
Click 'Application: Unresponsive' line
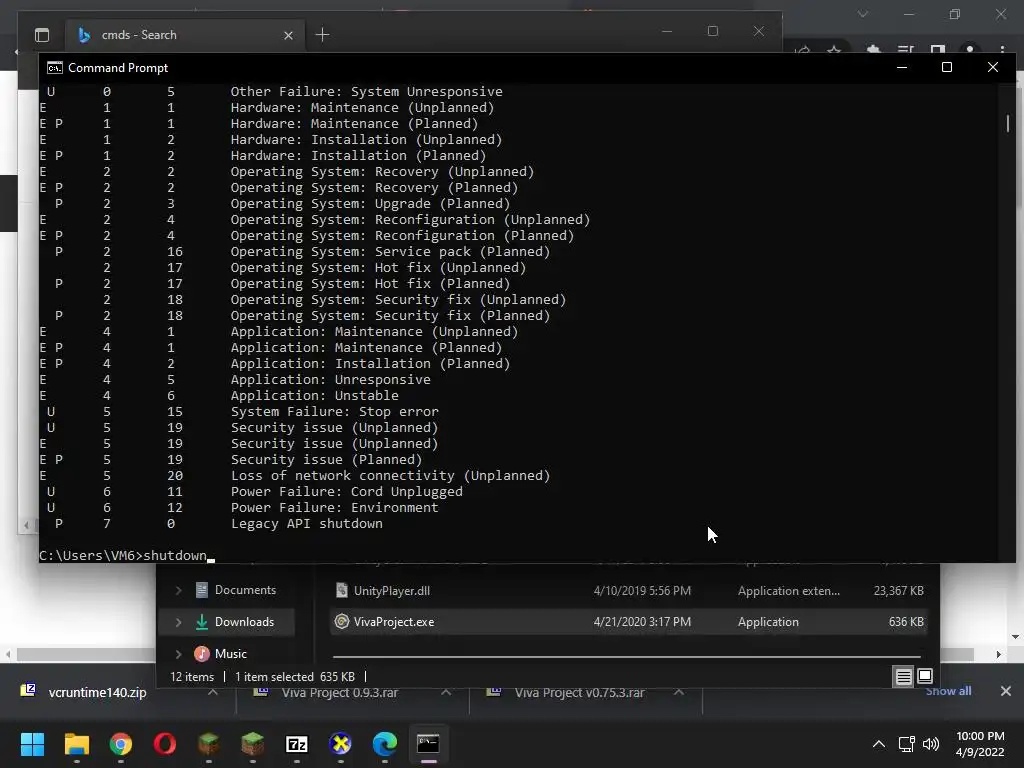[330, 379]
